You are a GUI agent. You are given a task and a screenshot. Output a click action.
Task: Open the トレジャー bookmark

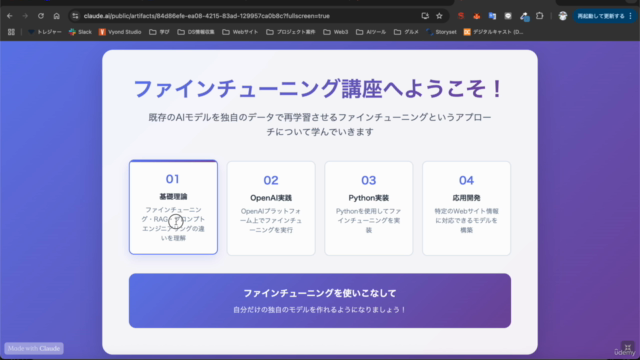coord(44,32)
